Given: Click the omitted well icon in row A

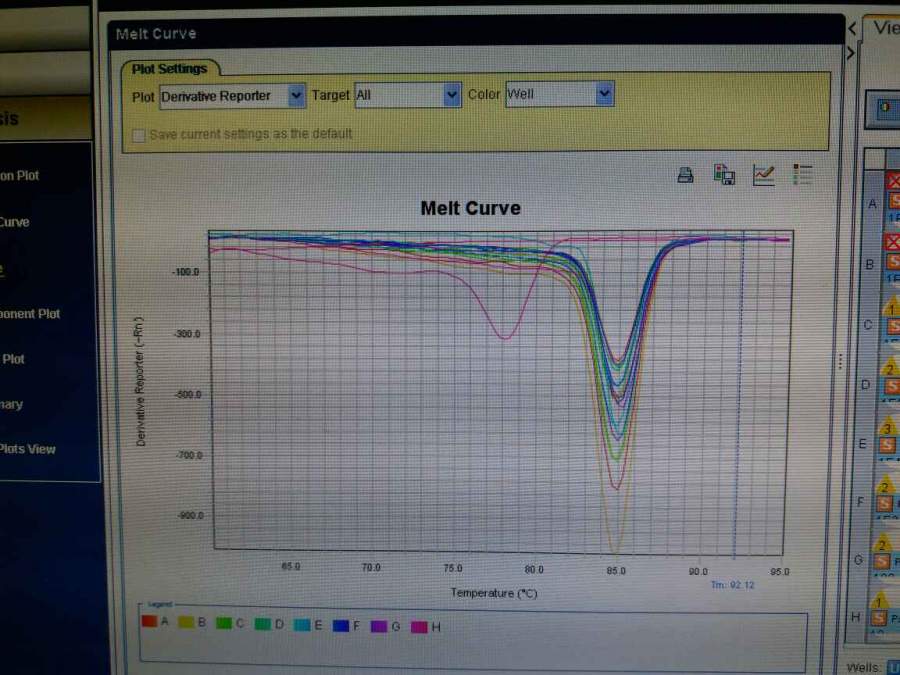Looking at the screenshot, I should (x=894, y=181).
